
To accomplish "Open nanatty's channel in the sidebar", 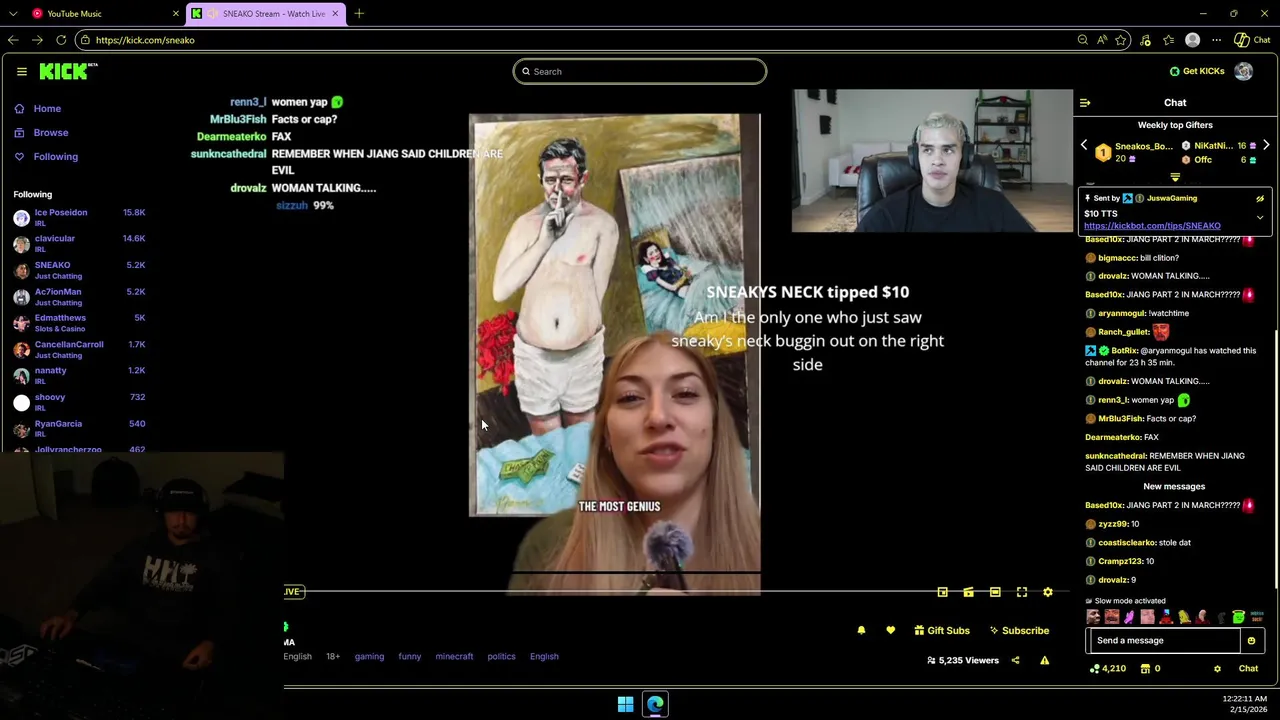I will tap(79, 375).
